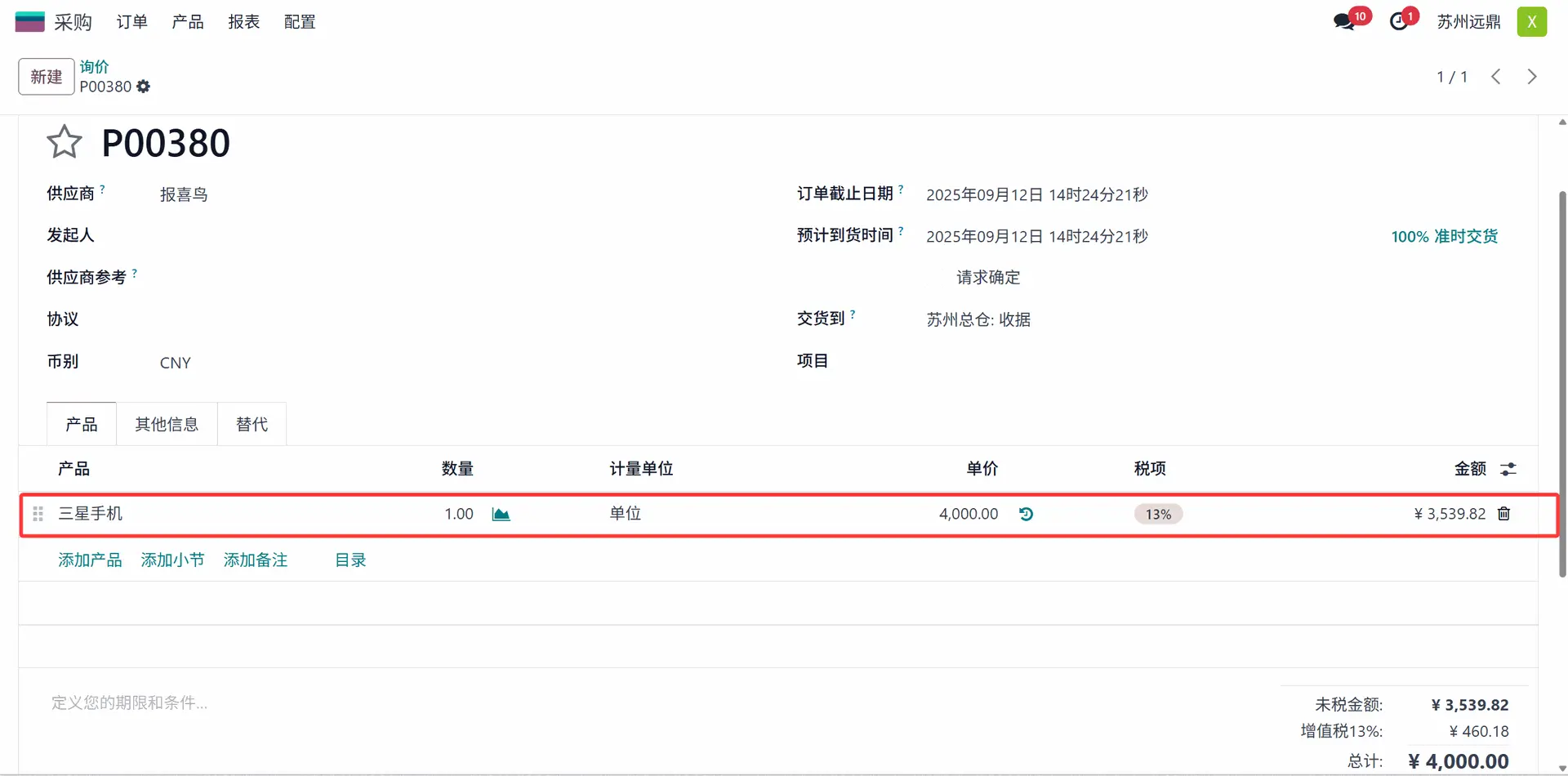Image resolution: width=1568 pixels, height=776 pixels.
Task: Open column settings adjust icon
Action: tap(1508, 469)
